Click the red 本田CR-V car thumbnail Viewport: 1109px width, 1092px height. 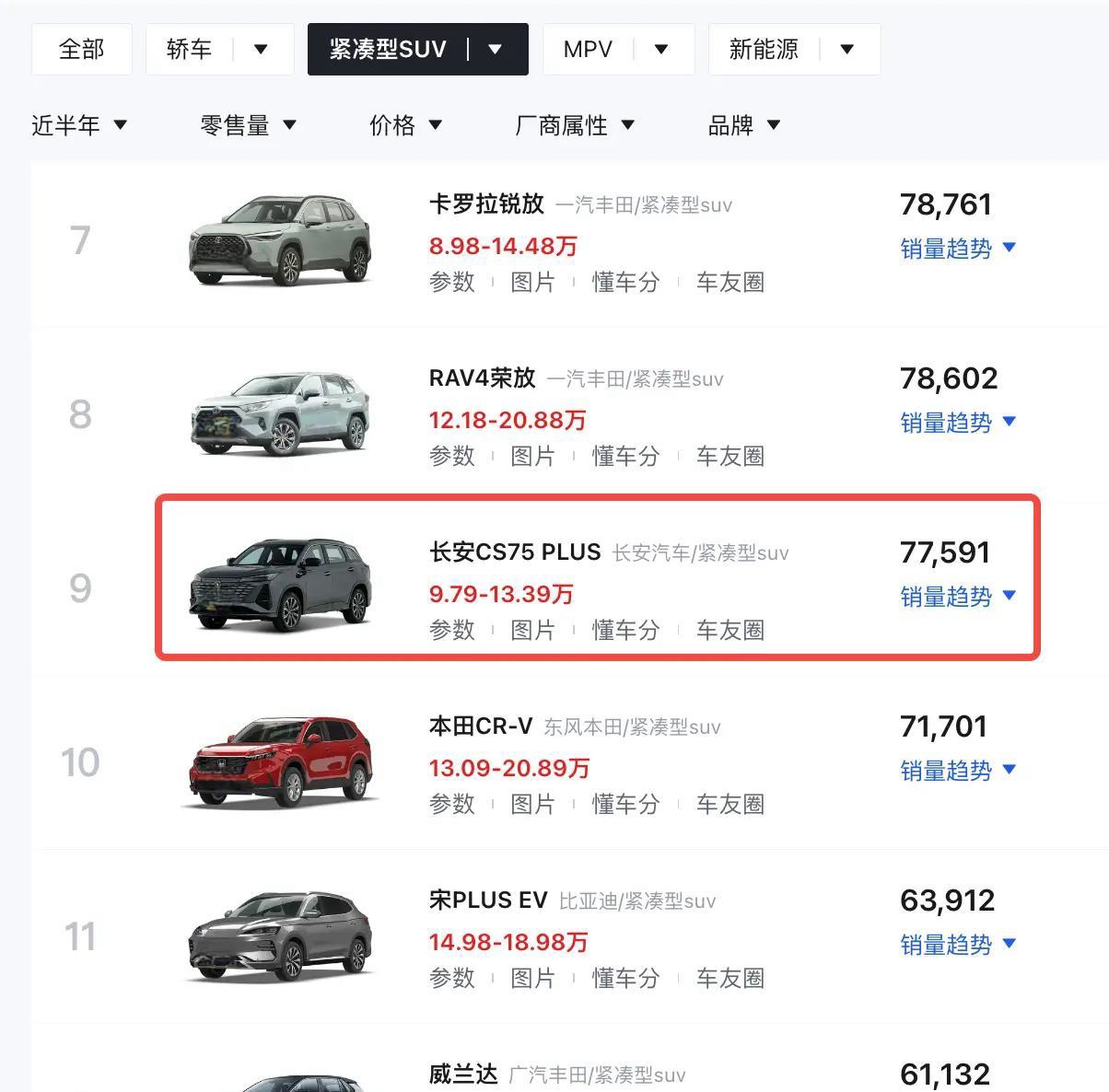click(x=280, y=762)
